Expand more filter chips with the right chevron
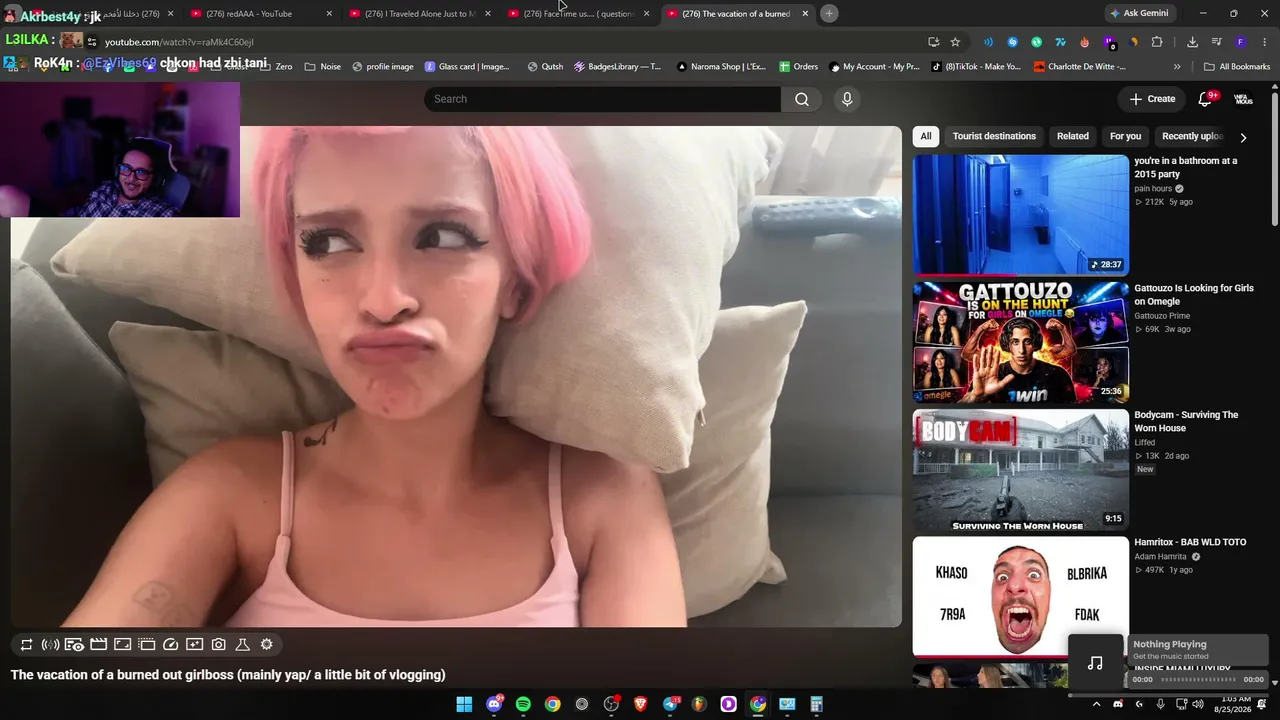Viewport: 1280px width, 720px height. [x=1243, y=137]
